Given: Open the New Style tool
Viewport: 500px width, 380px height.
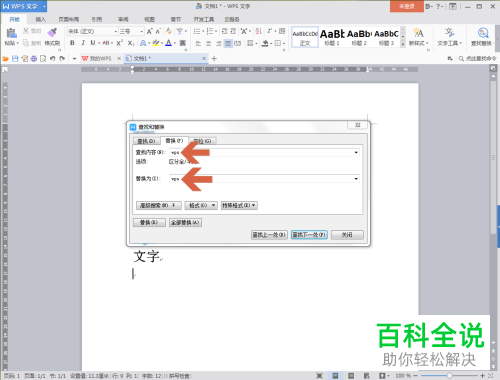Looking at the screenshot, I should pyautogui.click(x=419, y=36).
